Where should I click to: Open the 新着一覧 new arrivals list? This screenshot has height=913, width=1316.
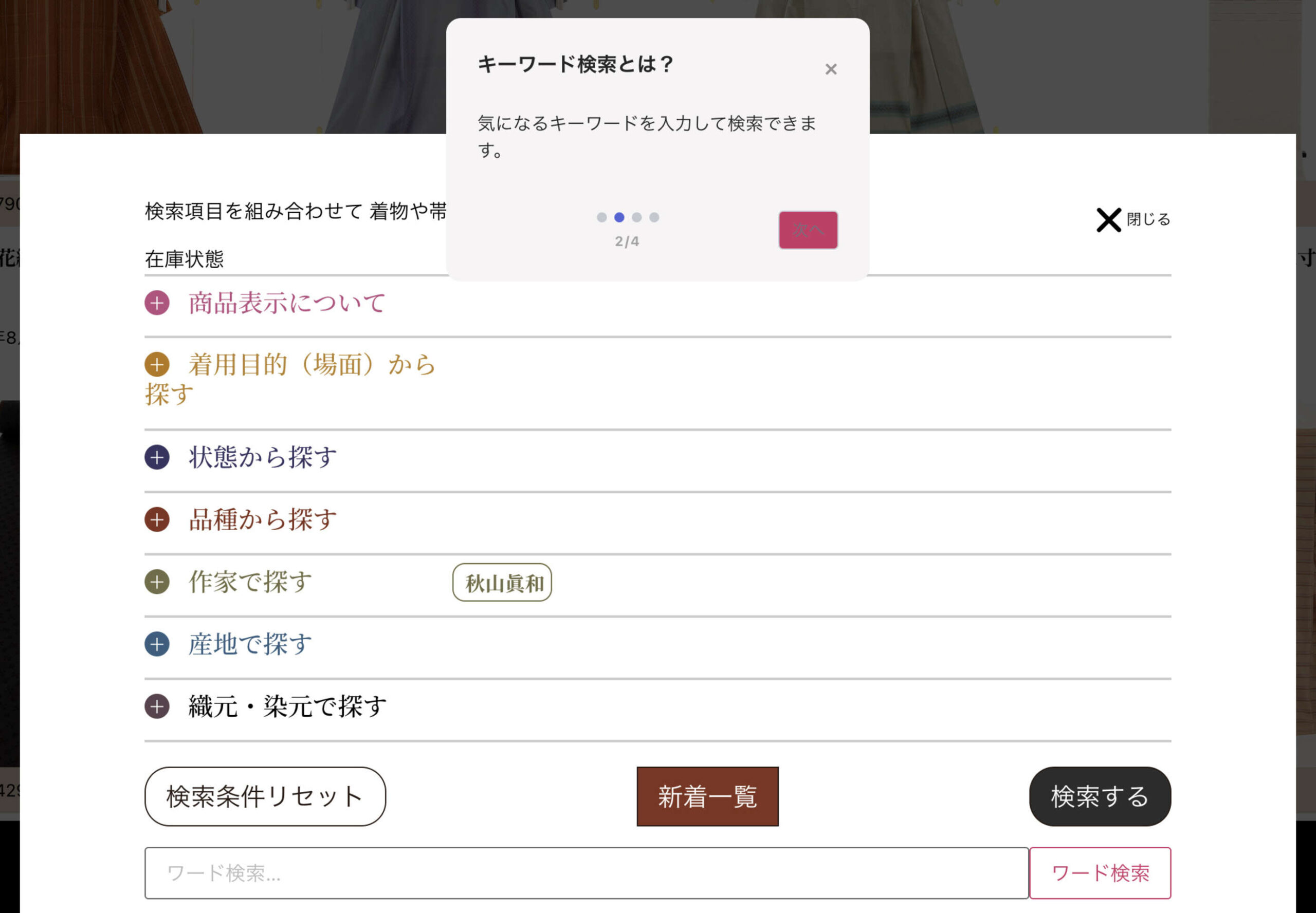706,796
